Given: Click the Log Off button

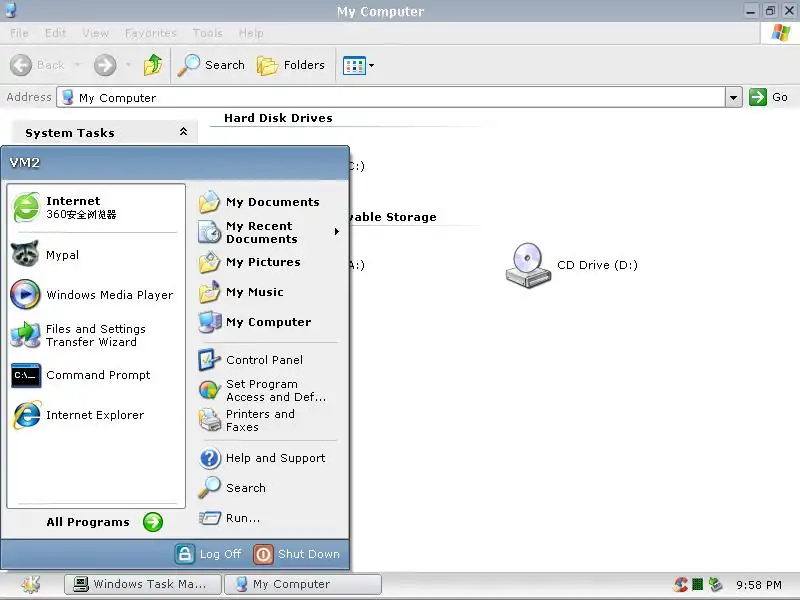Looking at the screenshot, I should click(208, 554).
